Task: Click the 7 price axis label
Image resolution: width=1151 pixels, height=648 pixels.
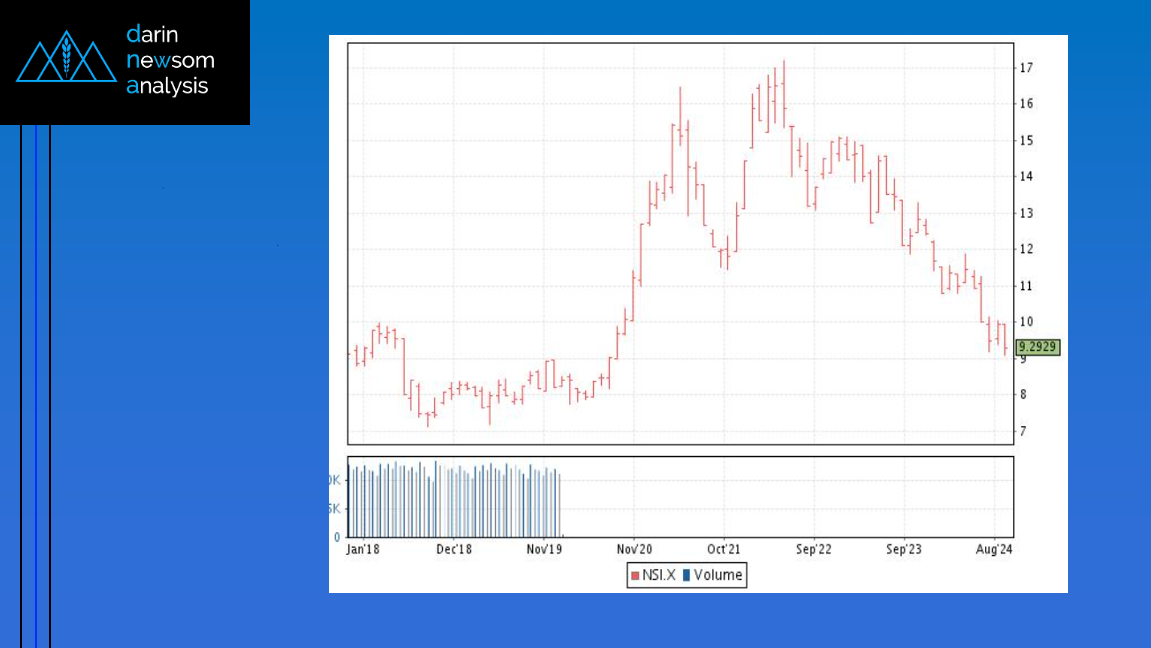Action: [1023, 431]
